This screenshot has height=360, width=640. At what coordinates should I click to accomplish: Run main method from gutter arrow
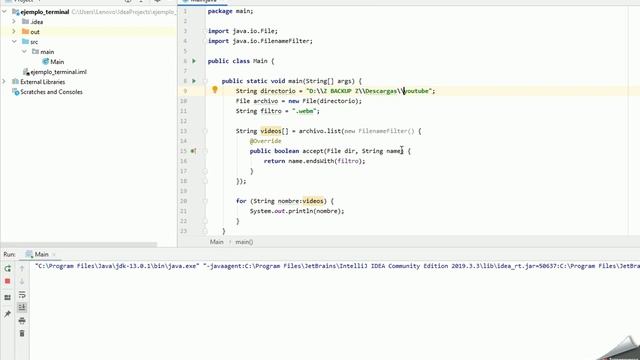click(194, 81)
